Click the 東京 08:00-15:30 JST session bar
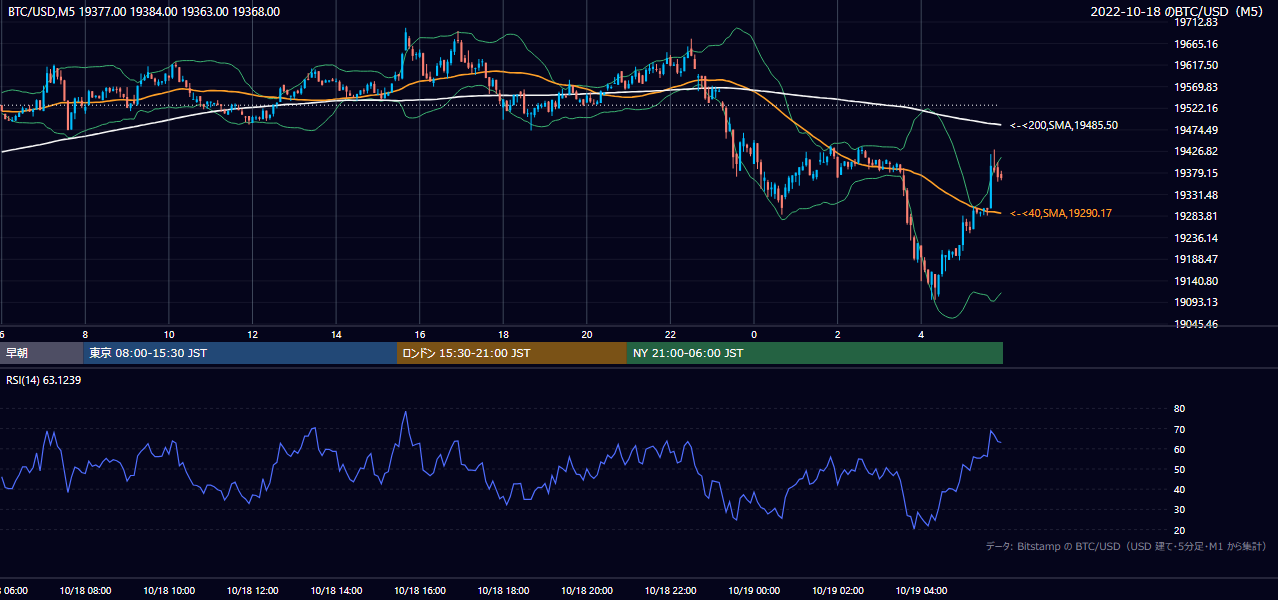The image size is (1278, 600). coord(240,353)
